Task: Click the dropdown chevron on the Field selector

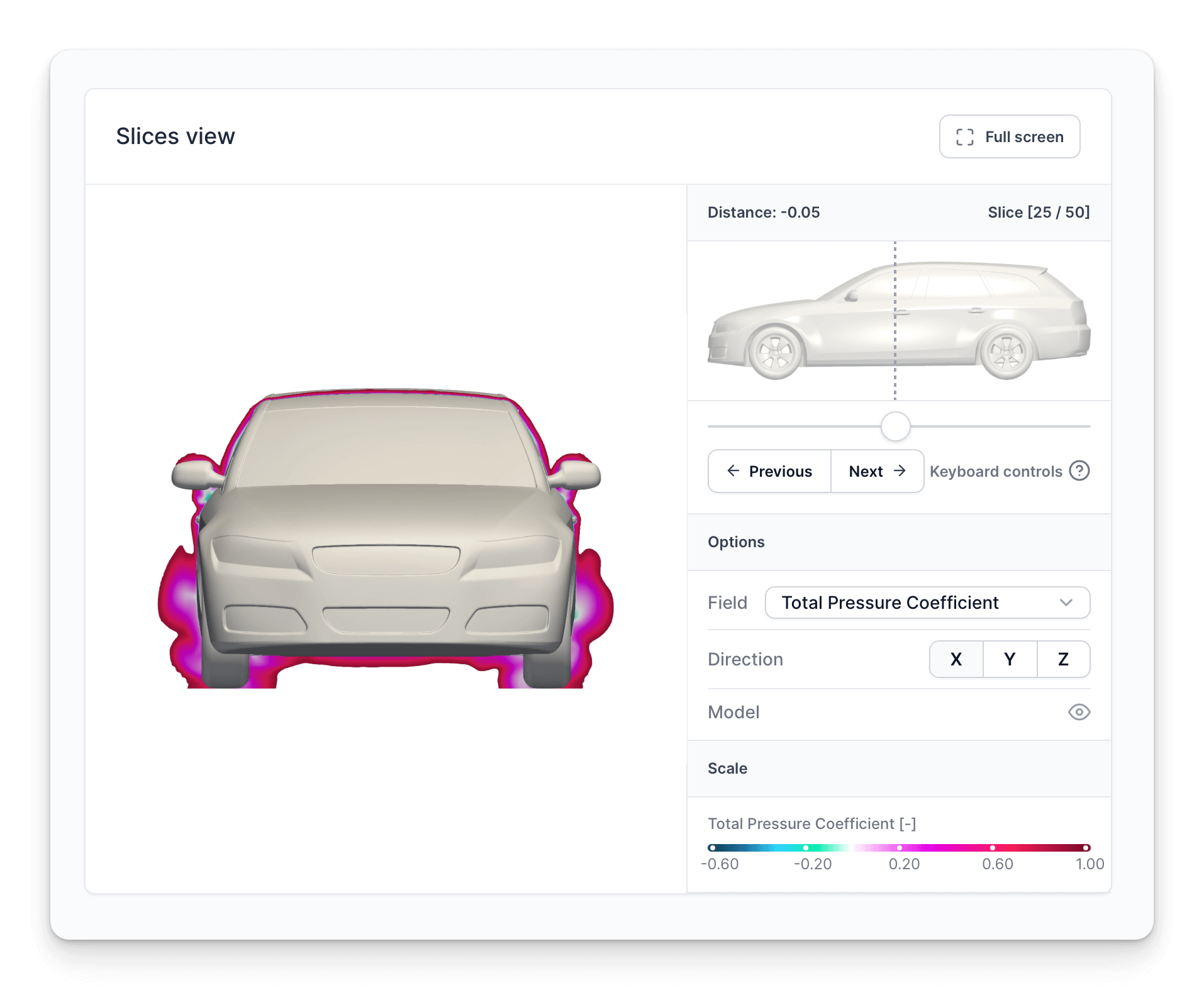Action: 1066,603
